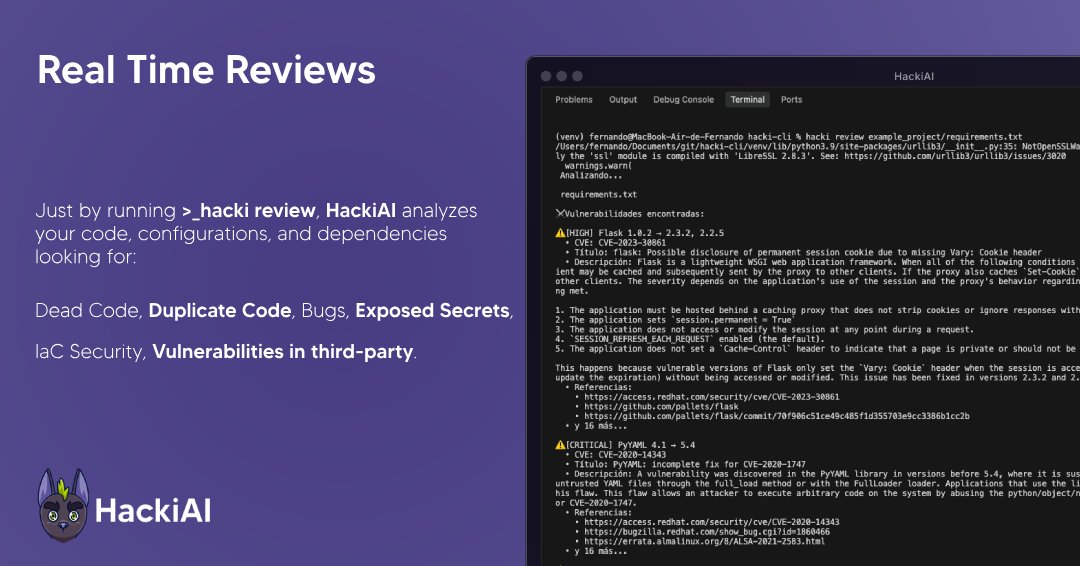Image resolution: width=1080 pixels, height=566 pixels.
Task: Click the requirements.txt line in terminal
Action: click(599, 194)
